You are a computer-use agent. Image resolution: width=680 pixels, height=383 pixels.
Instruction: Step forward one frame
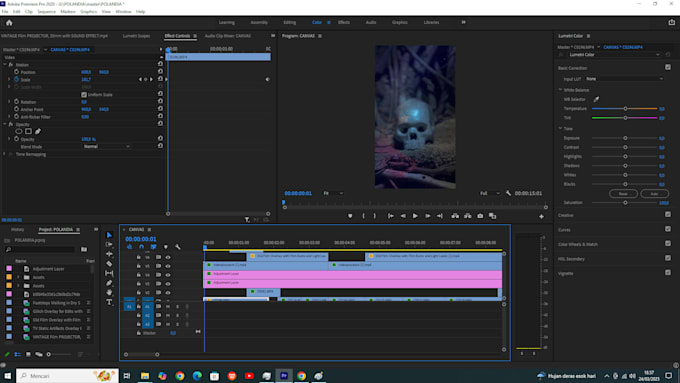pyautogui.click(x=428, y=216)
